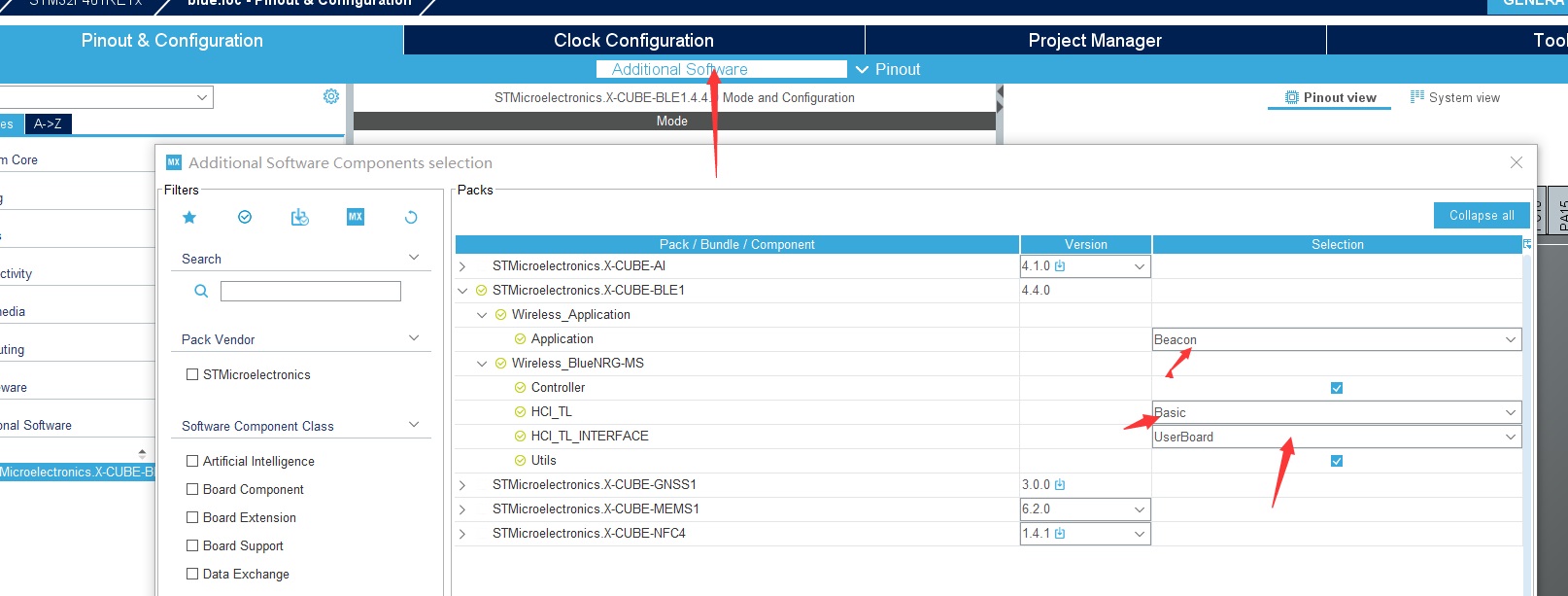The height and width of the screenshot is (596, 1568).
Task: Switch to Project Manager tab
Action: coord(1095,40)
